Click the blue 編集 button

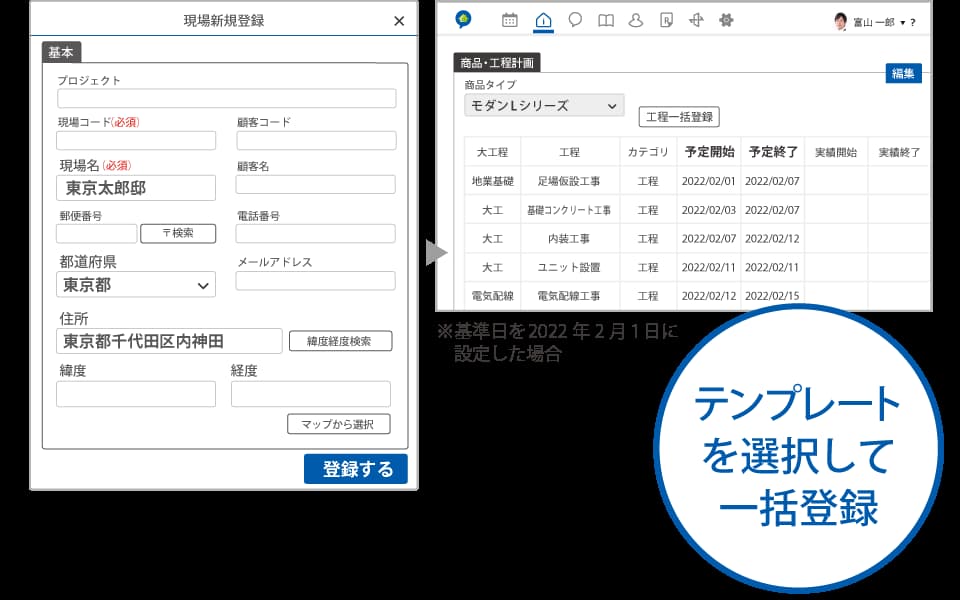coord(904,73)
